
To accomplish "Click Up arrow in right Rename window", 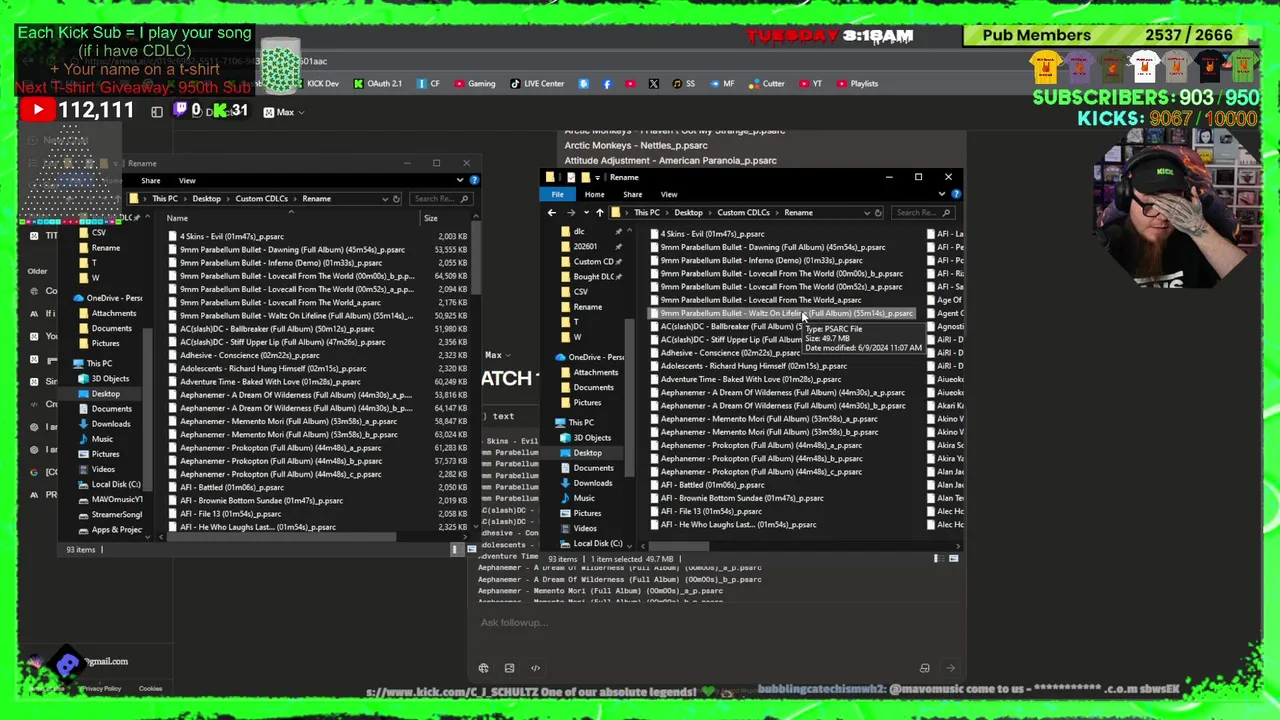I will point(599,212).
